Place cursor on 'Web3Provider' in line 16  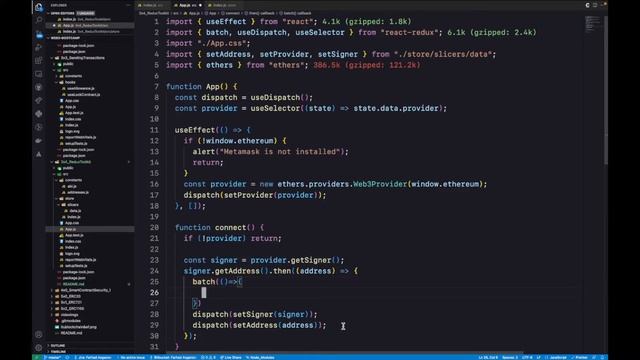380,184
